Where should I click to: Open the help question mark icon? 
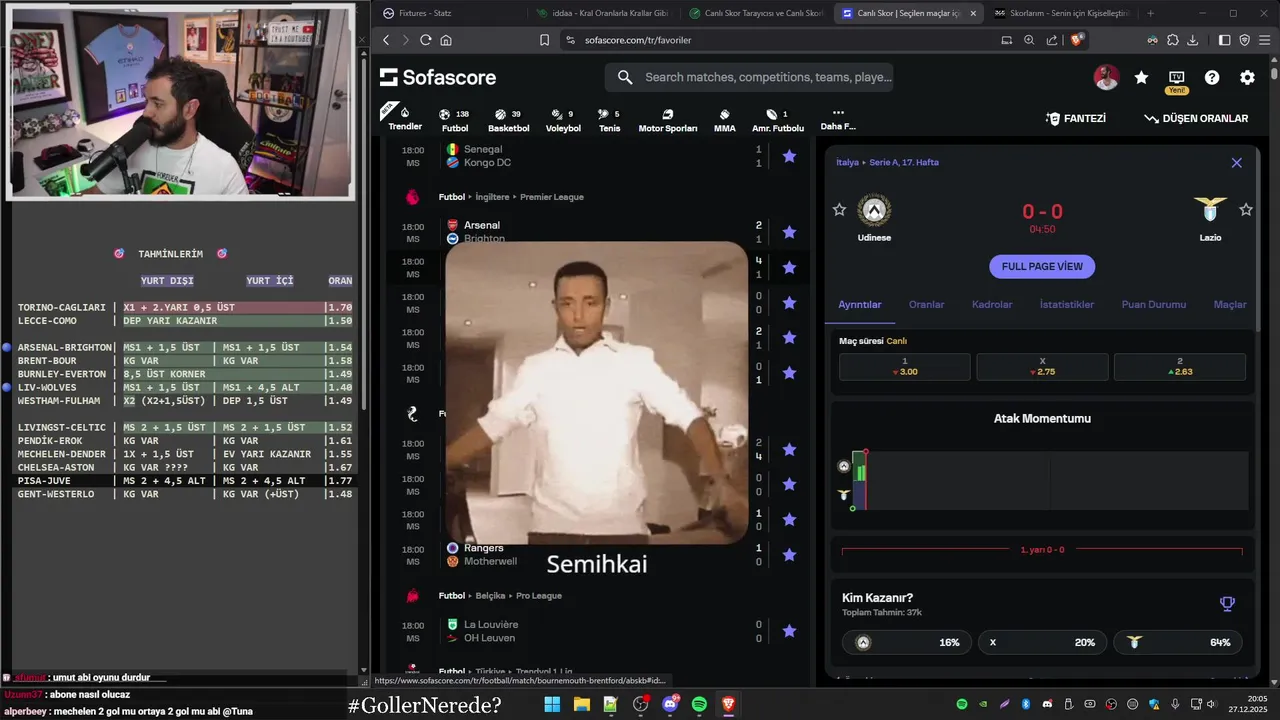click(x=1212, y=77)
